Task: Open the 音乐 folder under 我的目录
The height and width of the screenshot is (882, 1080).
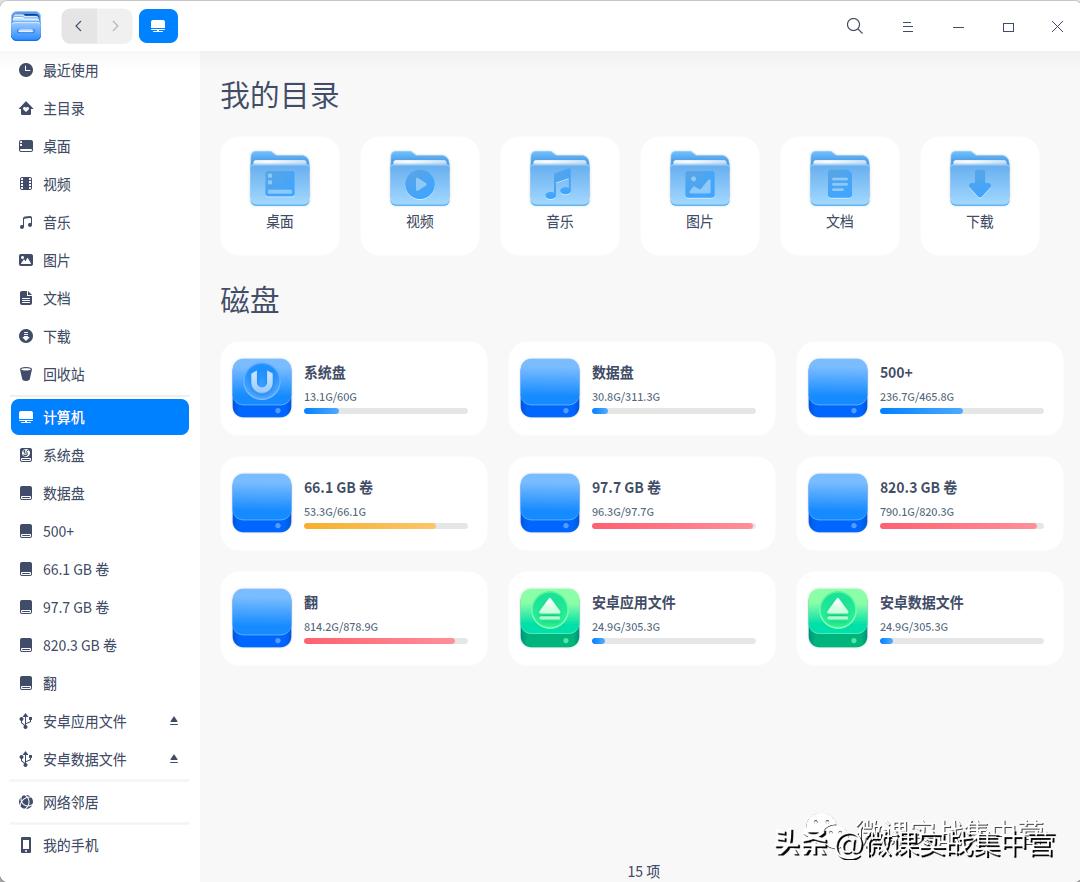Action: [x=559, y=190]
